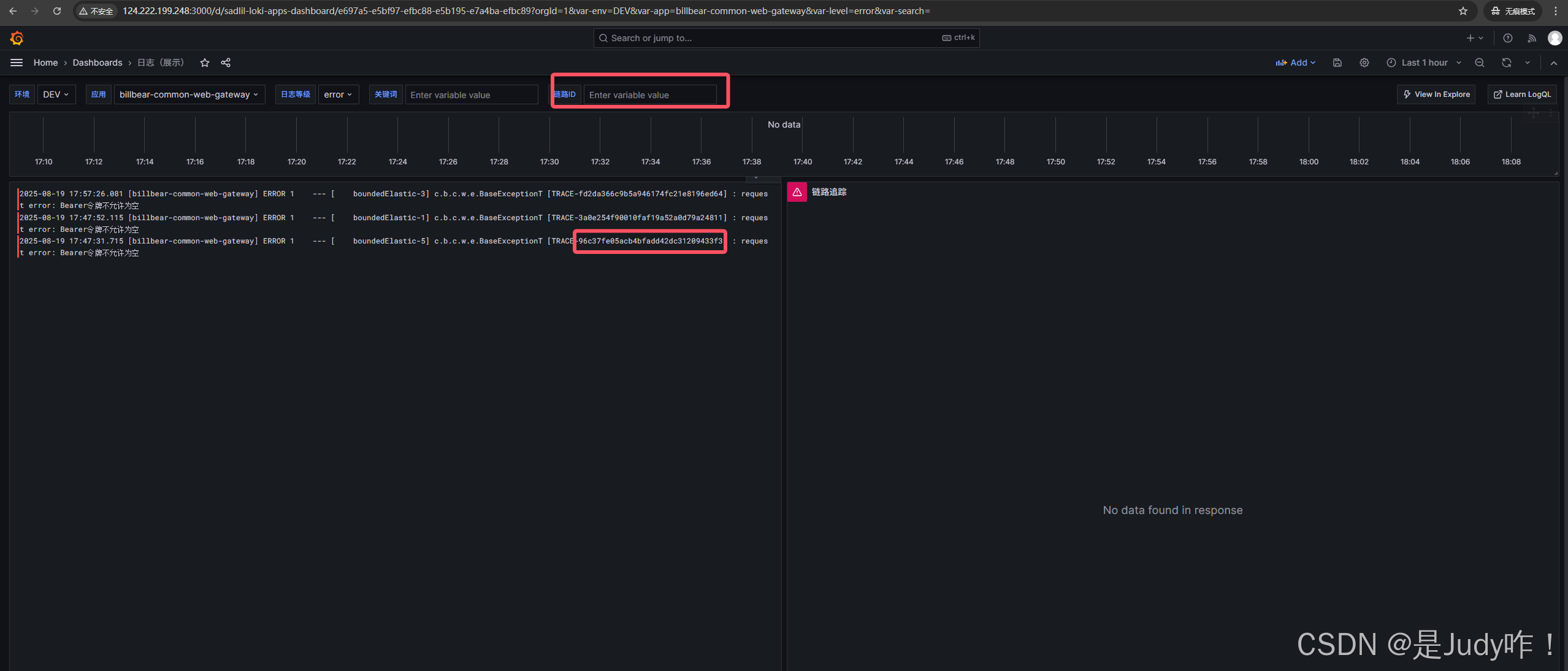Zoom out the time range
The width and height of the screenshot is (1568, 671).
click(x=1480, y=63)
